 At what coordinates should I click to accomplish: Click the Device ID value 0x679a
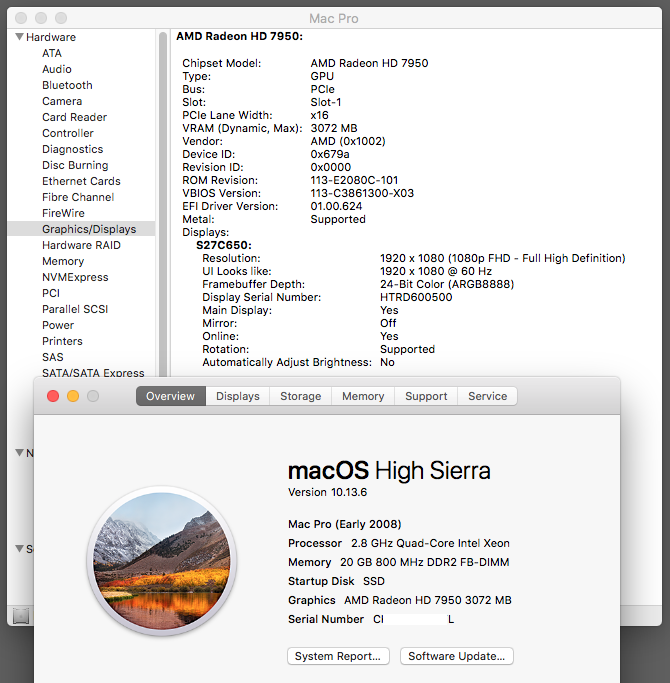point(330,154)
